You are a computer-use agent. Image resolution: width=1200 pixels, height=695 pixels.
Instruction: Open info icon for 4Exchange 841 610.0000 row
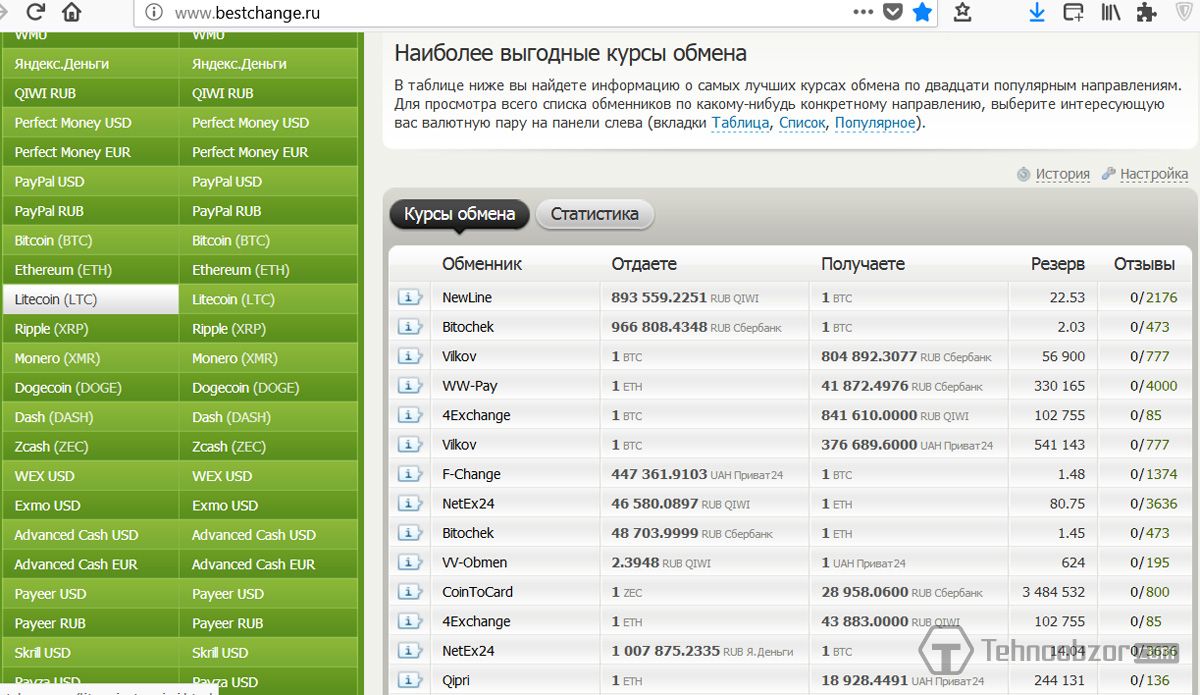[x=410, y=415]
